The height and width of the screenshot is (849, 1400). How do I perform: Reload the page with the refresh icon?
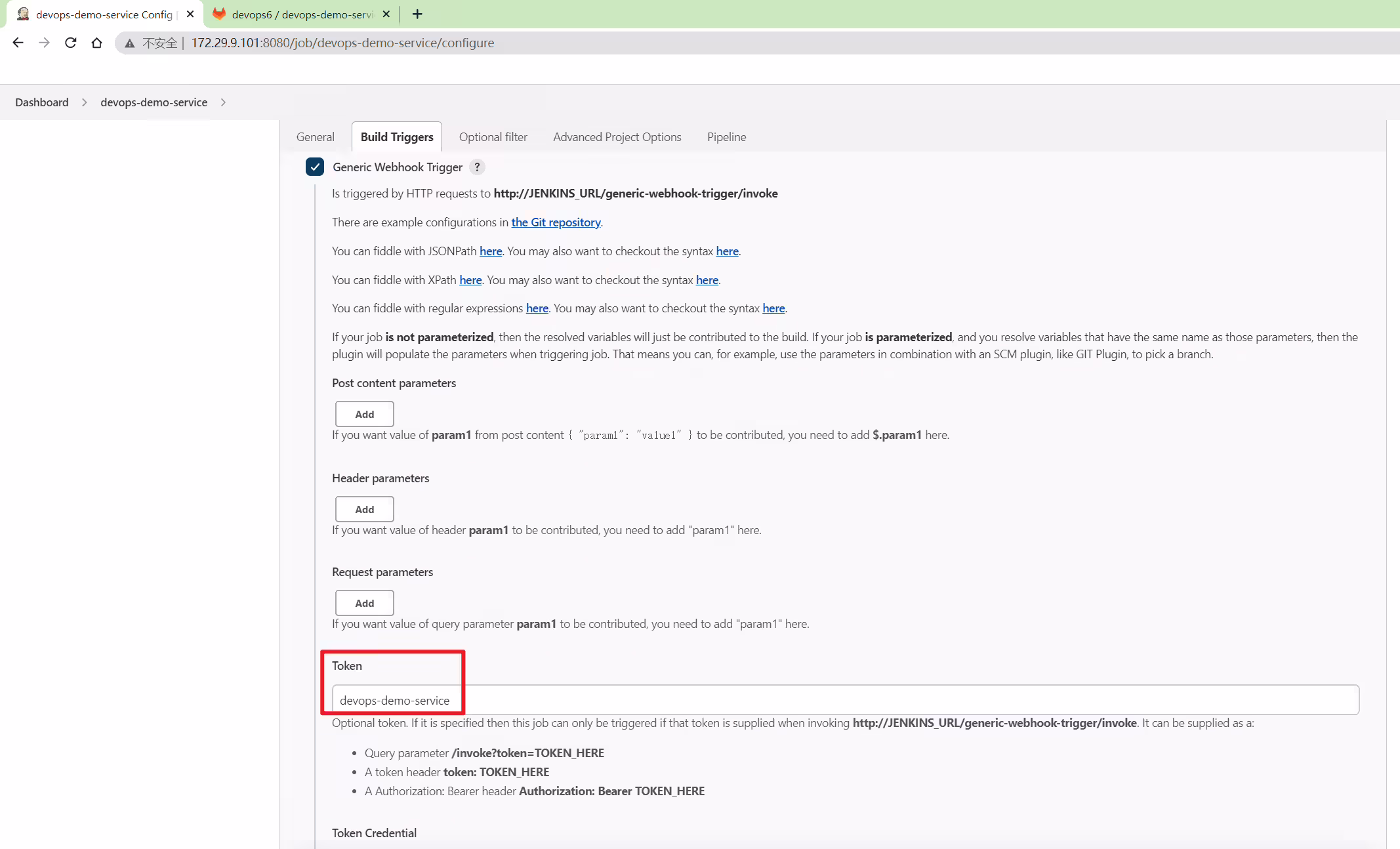70,43
